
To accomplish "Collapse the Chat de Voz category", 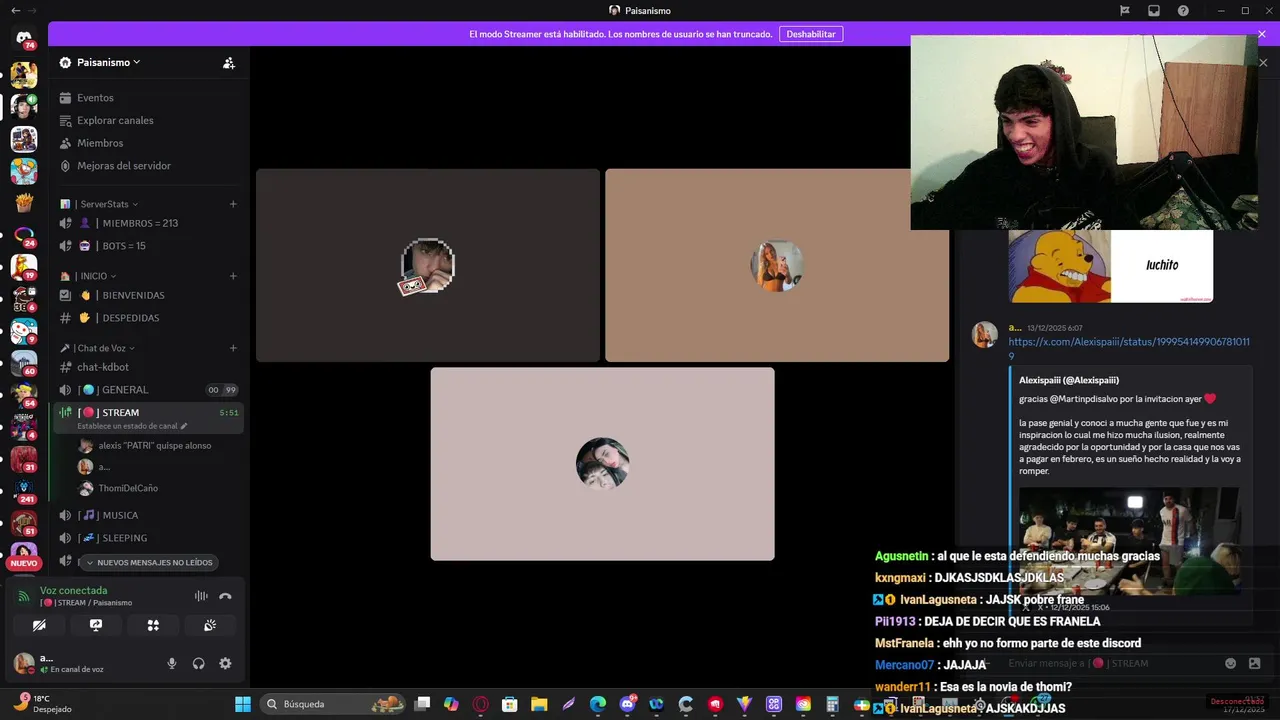I will click(98, 348).
